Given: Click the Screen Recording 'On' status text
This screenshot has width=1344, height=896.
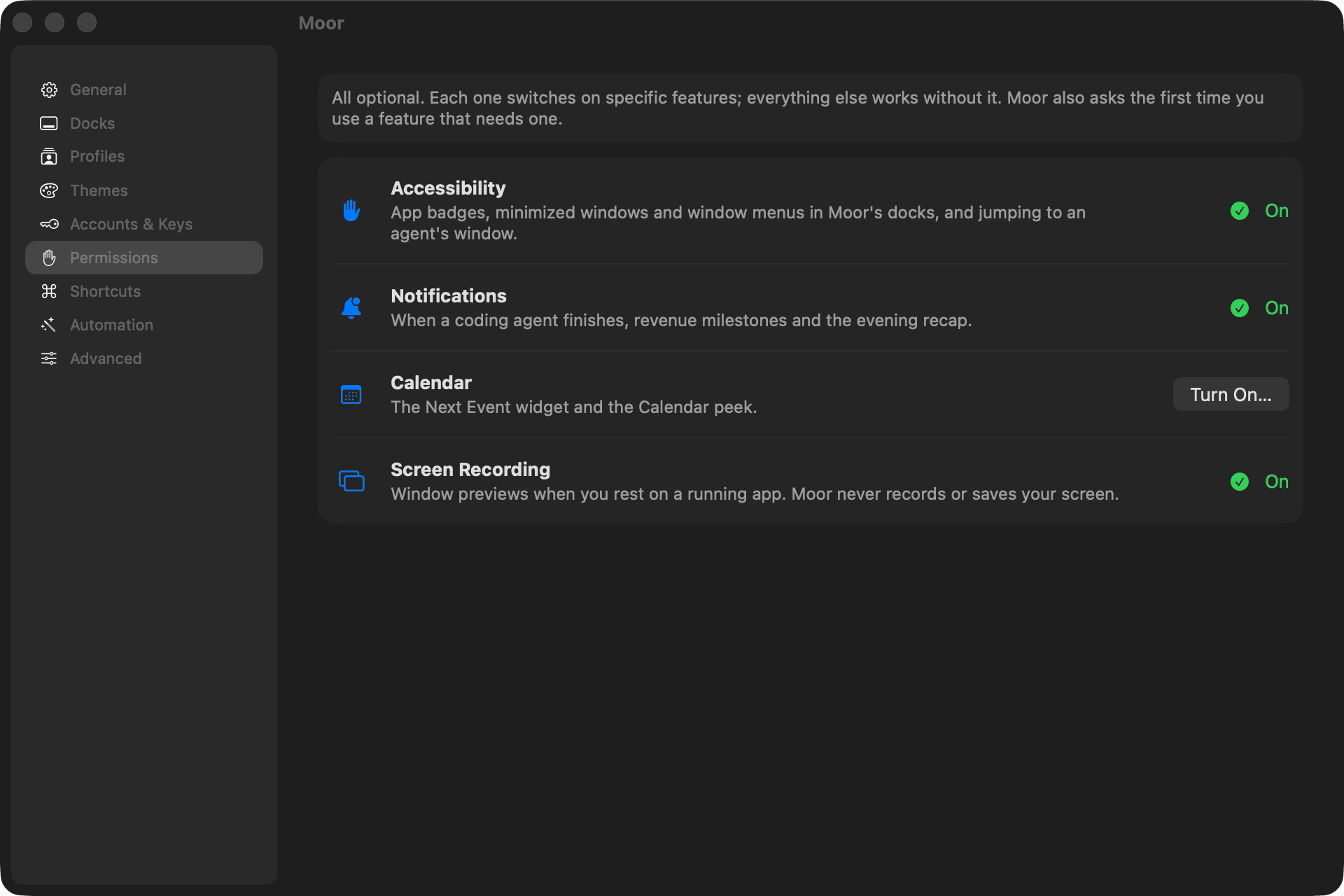Looking at the screenshot, I should [1276, 482].
